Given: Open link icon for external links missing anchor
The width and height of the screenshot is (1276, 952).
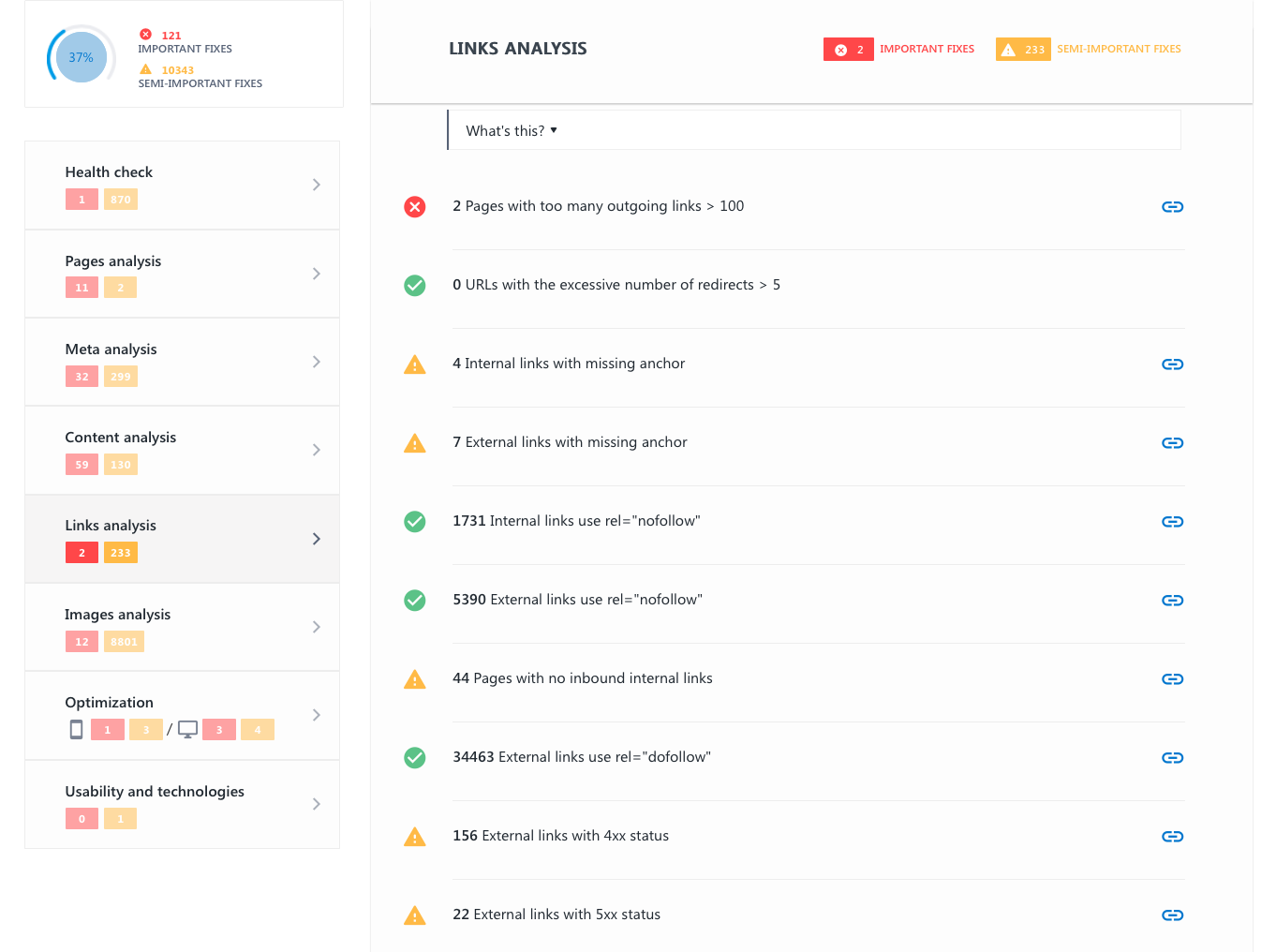Looking at the screenshot, I should pyautogui.click(x=1172, y=443).
